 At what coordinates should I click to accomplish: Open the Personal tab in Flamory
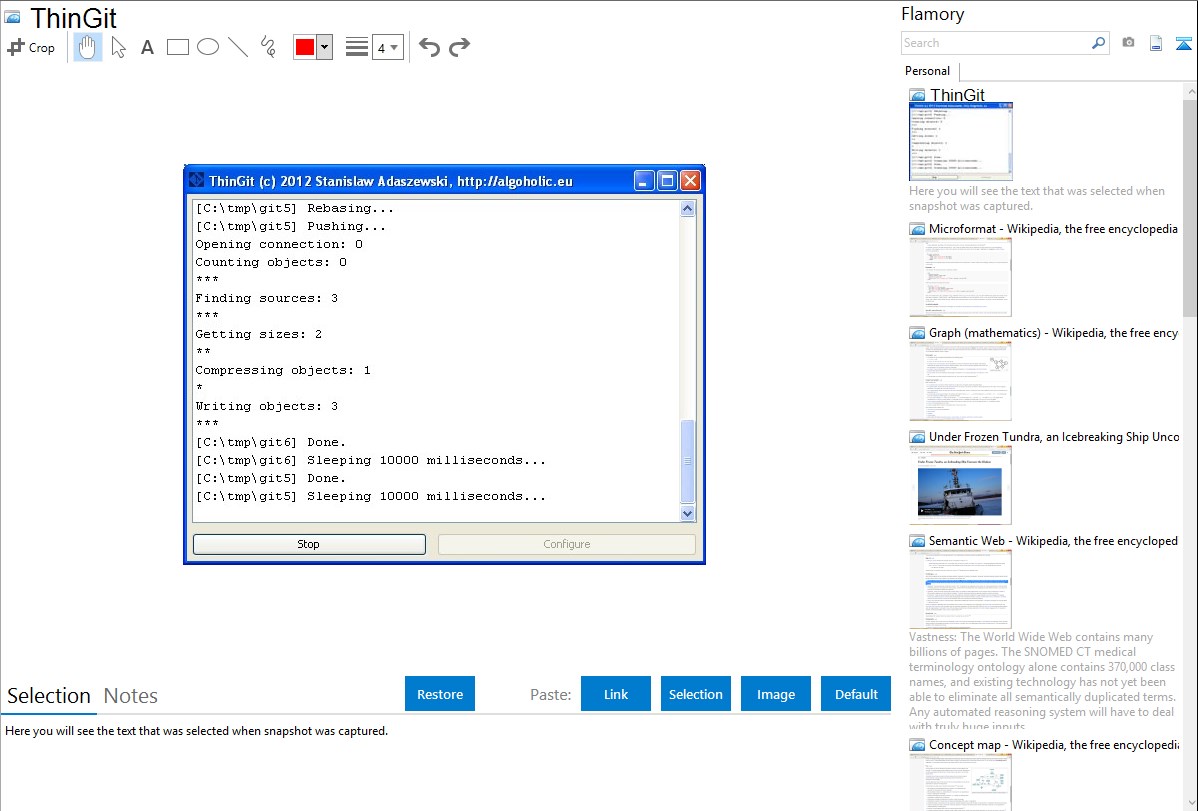pos(927,71)
